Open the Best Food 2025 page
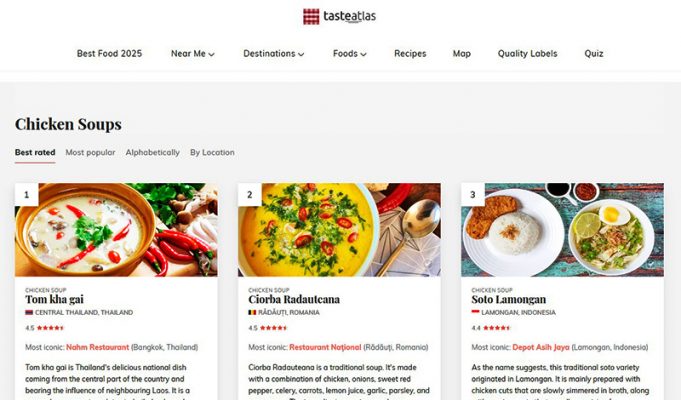 tap(109, 53)
